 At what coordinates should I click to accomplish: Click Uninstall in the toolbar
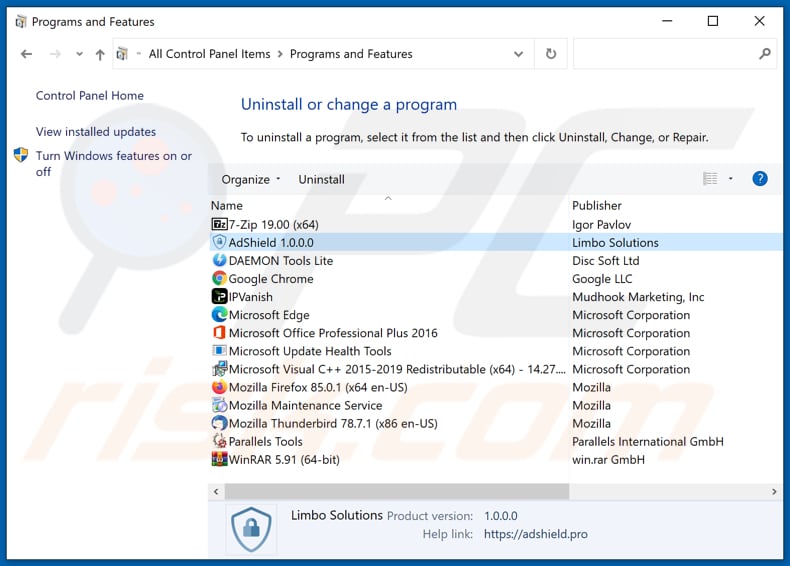321,179
